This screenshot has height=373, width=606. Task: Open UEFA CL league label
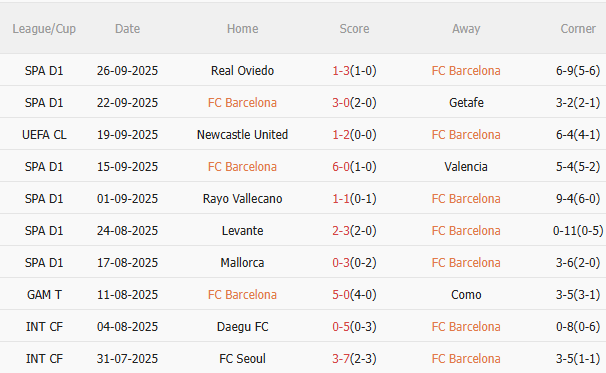click(44, 135)
